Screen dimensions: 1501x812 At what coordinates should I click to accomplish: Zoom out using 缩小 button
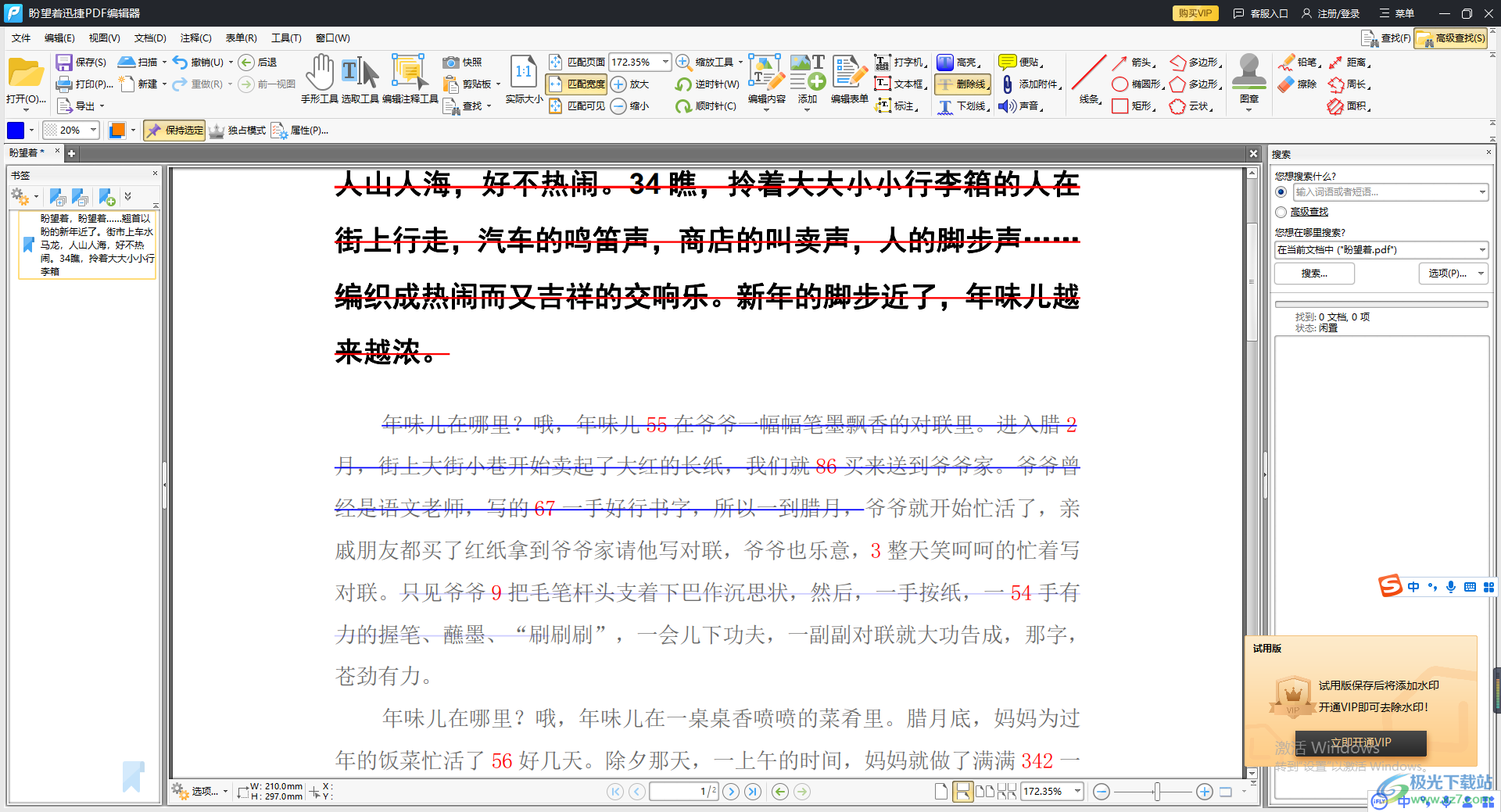click(x=630, y=106)
